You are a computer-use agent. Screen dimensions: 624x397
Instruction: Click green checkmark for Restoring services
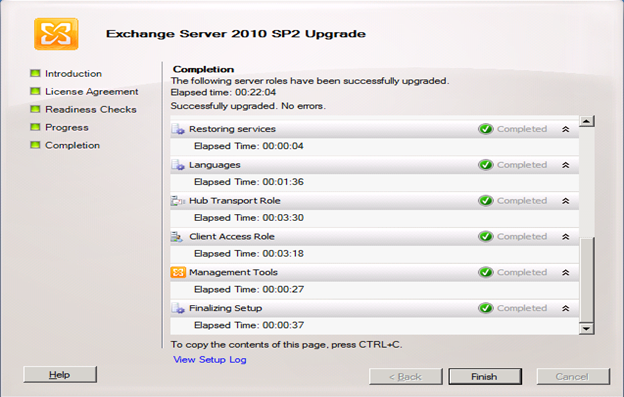click(x=486, y=129)
